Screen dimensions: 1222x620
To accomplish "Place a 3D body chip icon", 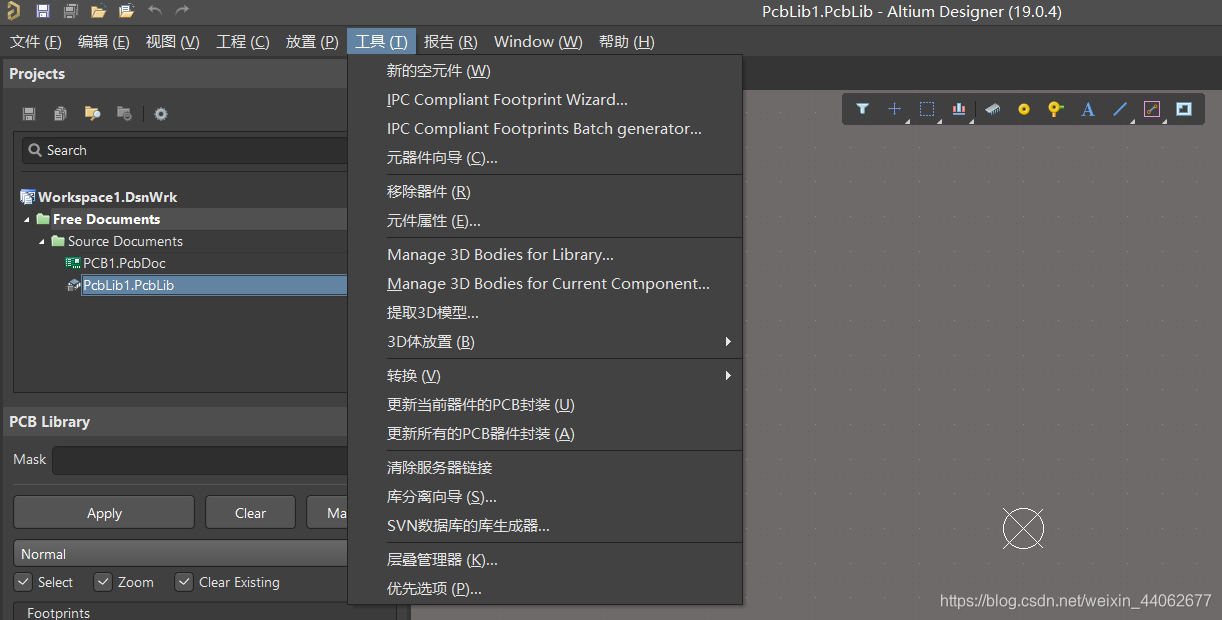I will (x=992, y=109).
